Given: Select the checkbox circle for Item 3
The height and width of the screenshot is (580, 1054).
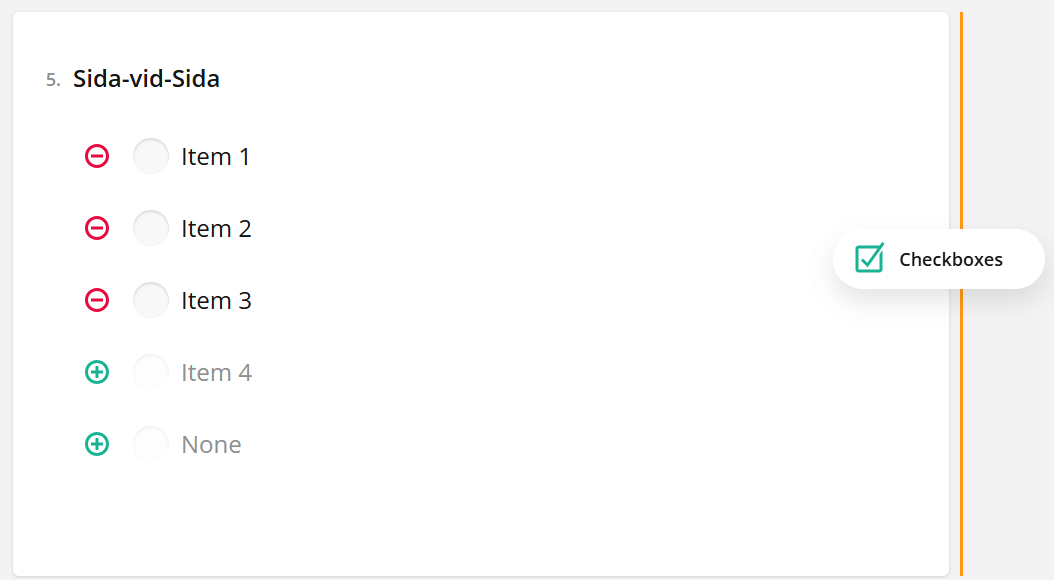Looking at the screenshot, I should [x=150, y=300].
